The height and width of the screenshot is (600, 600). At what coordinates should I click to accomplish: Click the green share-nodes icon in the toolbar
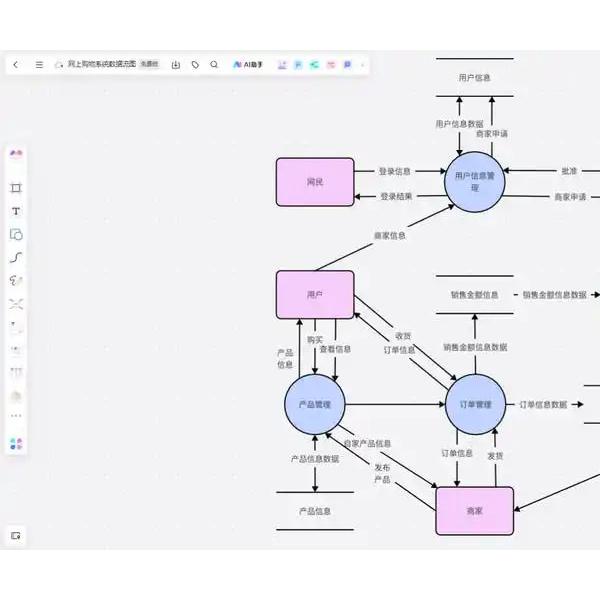[x=314, y=65]
